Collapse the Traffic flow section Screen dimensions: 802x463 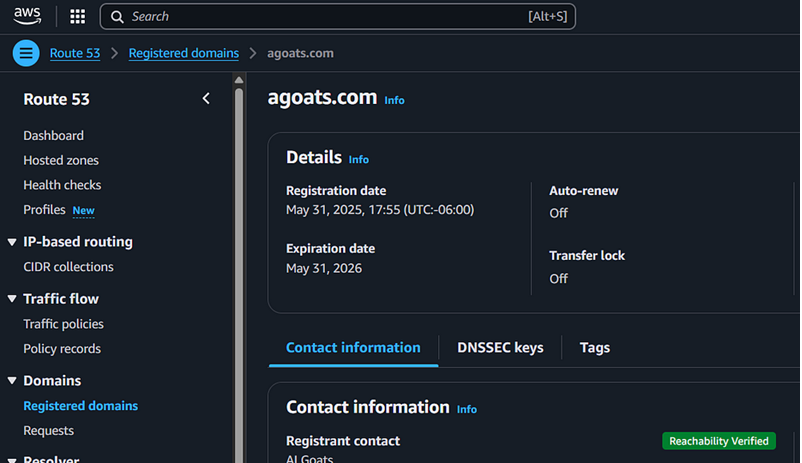pos(12,299)
